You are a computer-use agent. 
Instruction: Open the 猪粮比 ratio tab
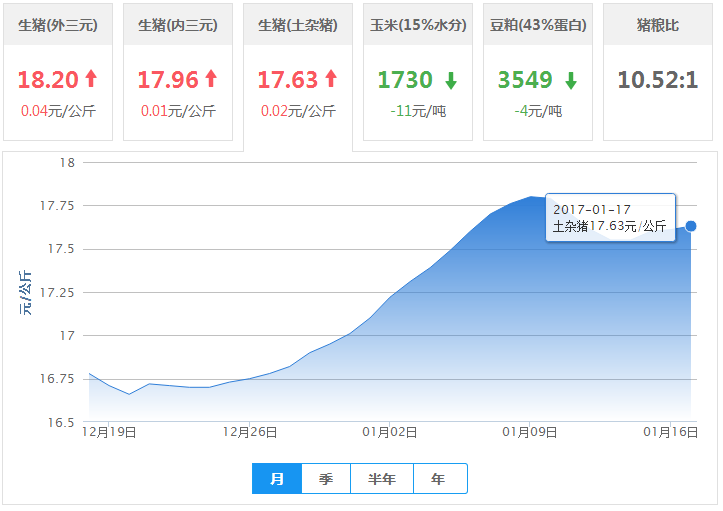[658, 25]
